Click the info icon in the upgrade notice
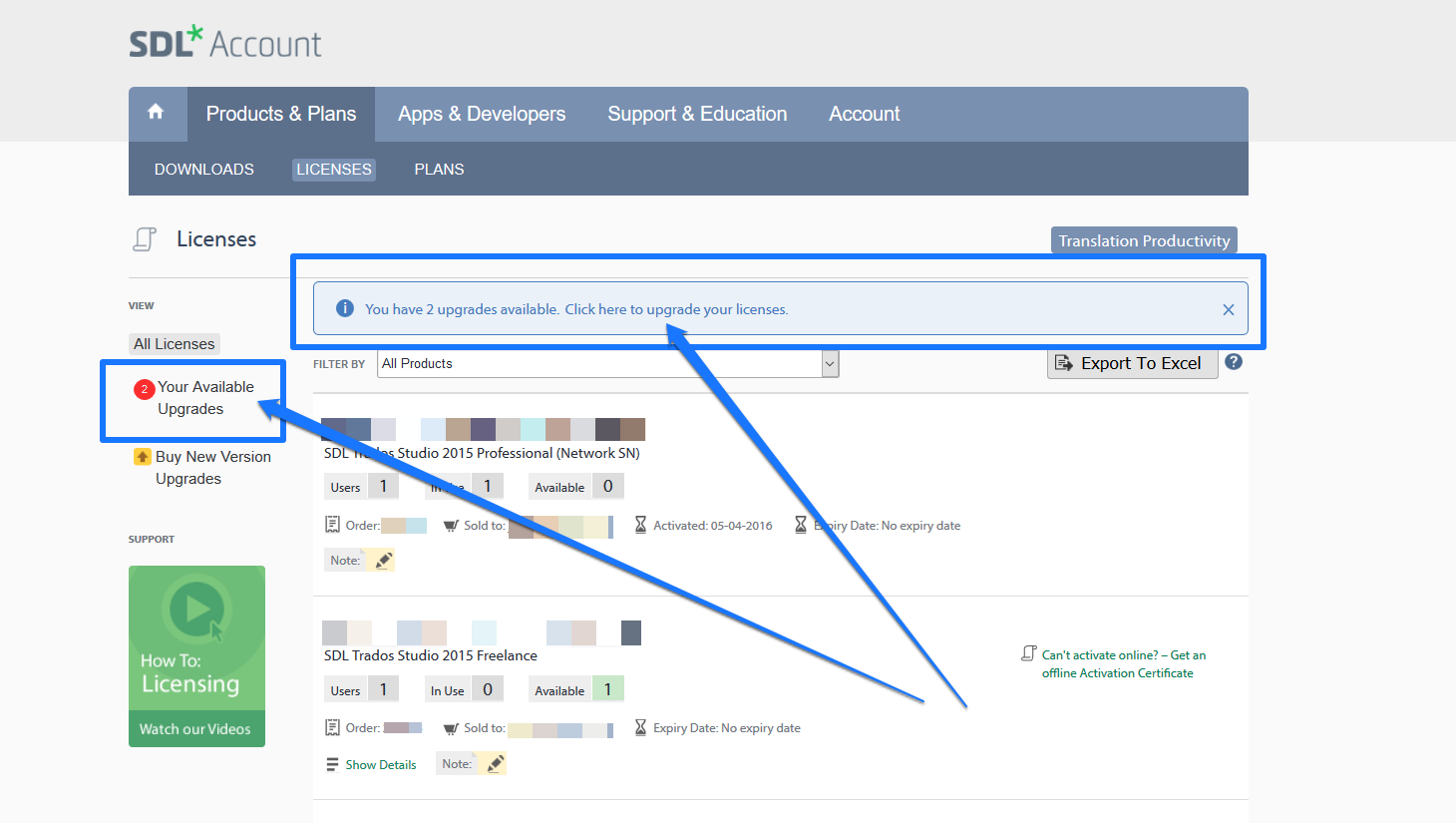1456x823 pixels. pos(345,308)
